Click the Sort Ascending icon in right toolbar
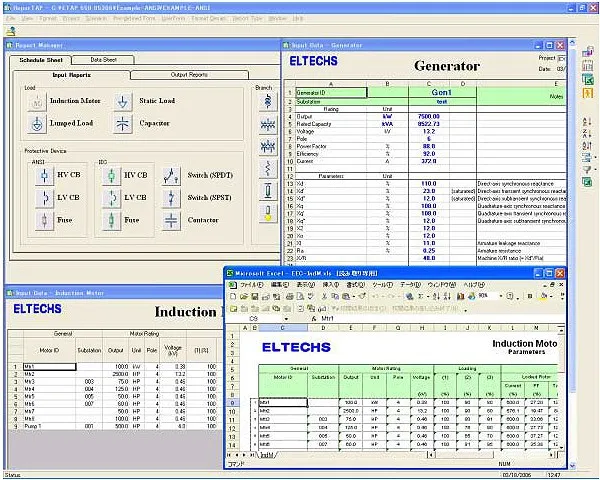Screen dimensions: 600x480 coord(587,122)
